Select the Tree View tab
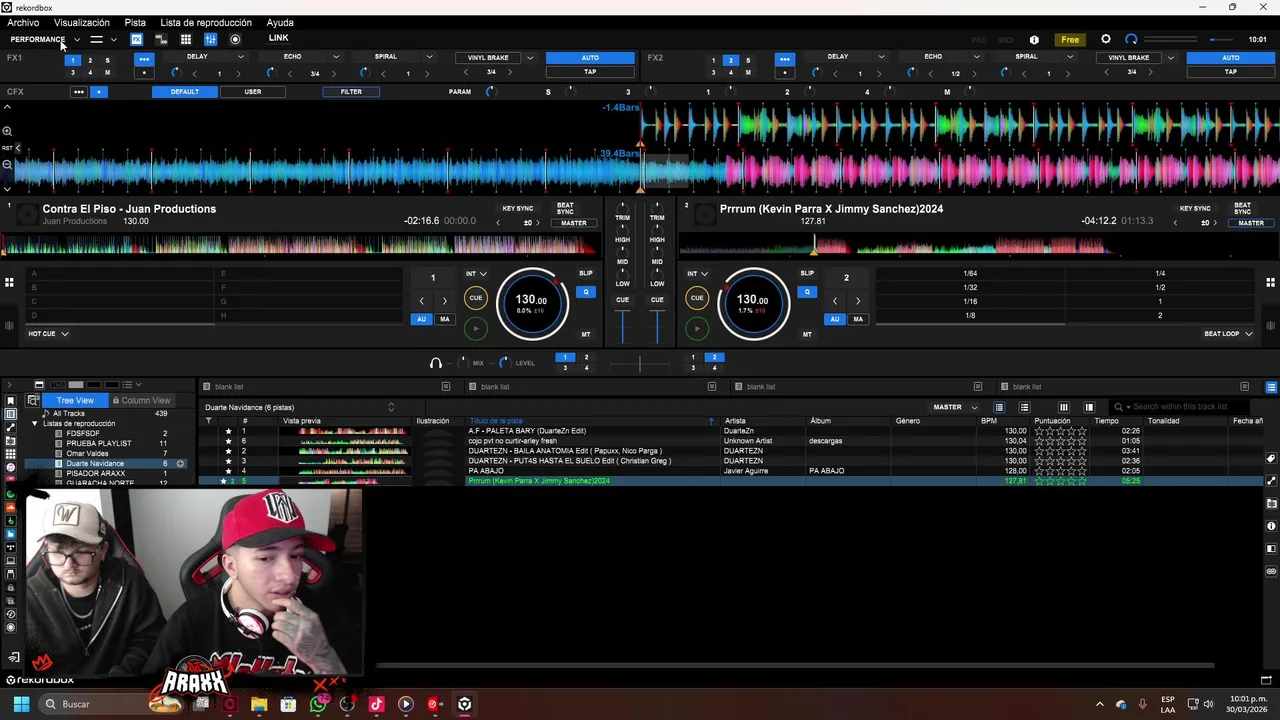The image size is (1280, 720). tap(75, 400)
